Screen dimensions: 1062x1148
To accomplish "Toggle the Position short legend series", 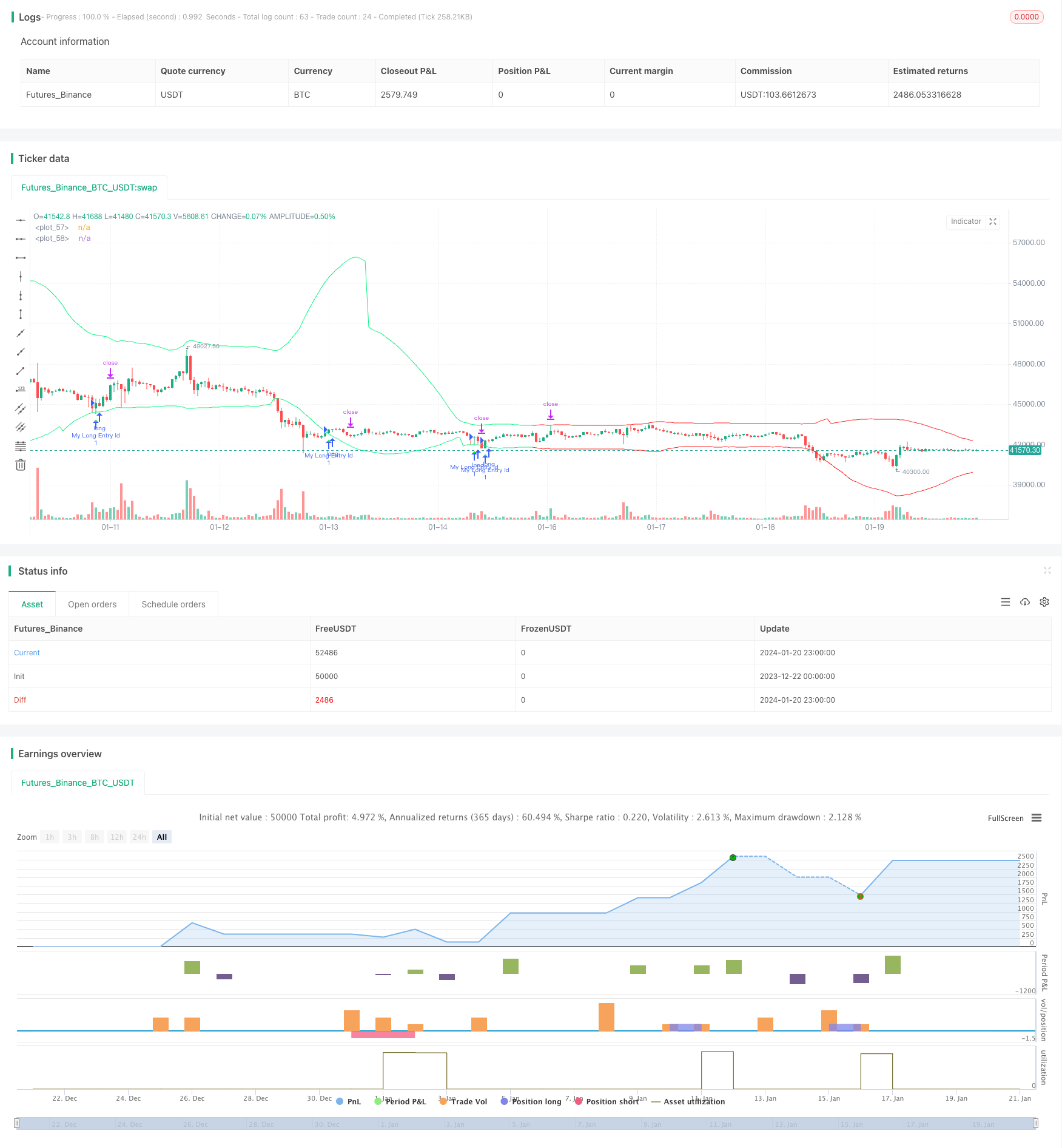I will pyautogui.click(x=607, y=1101).
